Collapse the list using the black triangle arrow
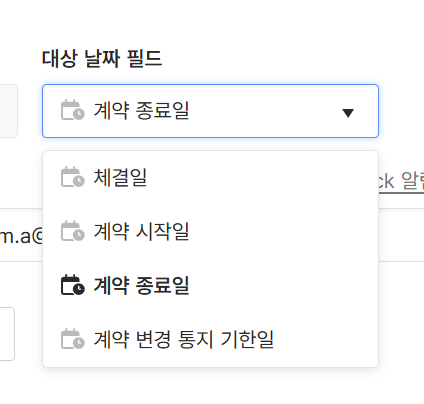The height and width of the screenshot is (404, 424). [348, 113]
